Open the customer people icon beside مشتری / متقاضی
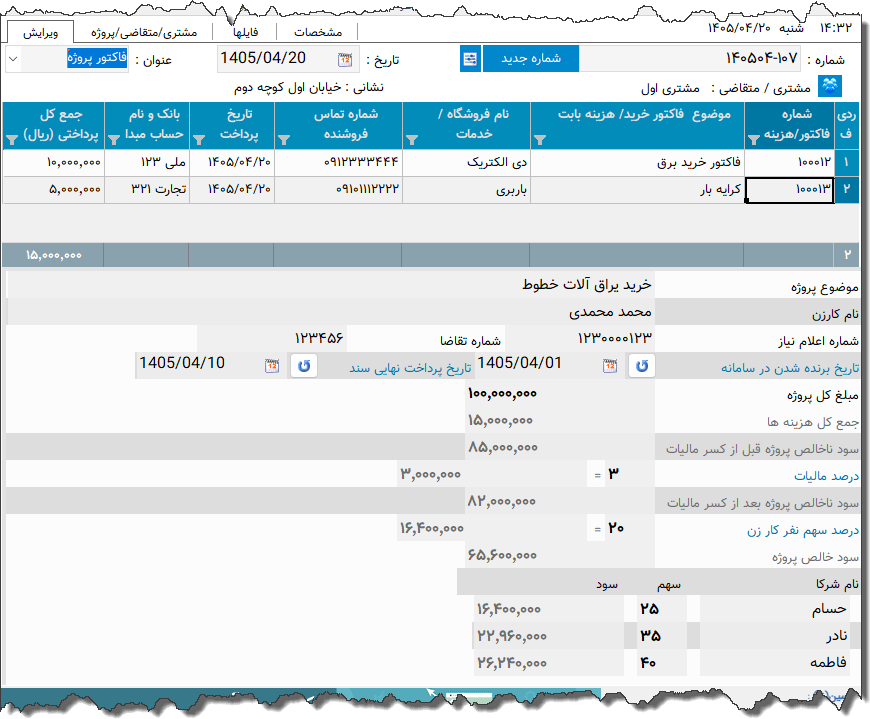This screenshot has height=719, width=870. (830, 86)
